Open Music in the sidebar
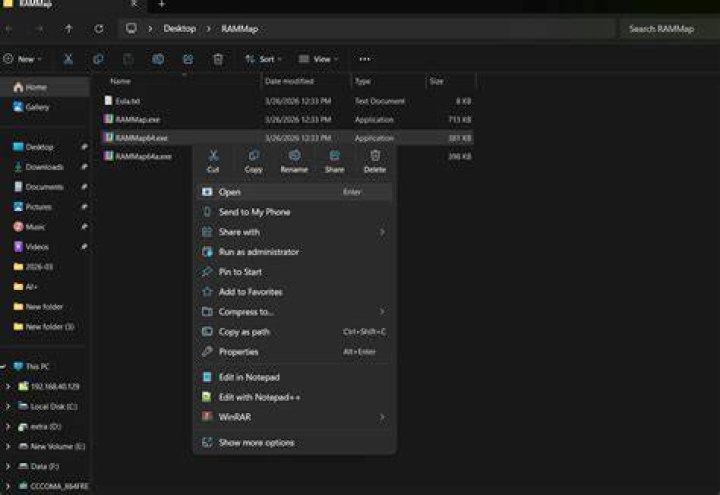 pyautogui.click(x=45, y=227)
